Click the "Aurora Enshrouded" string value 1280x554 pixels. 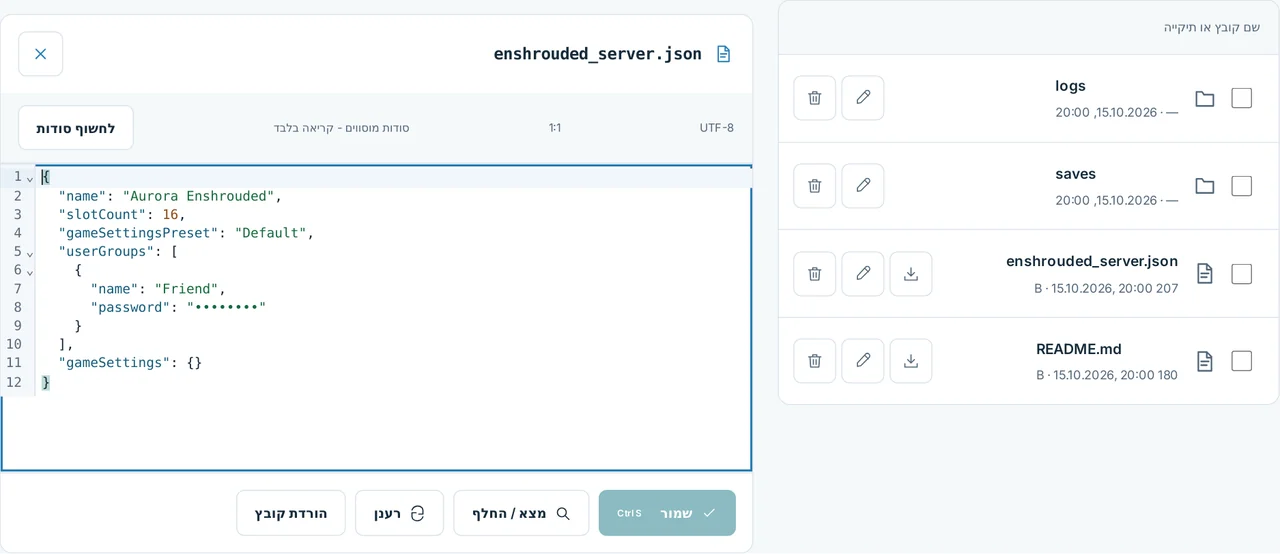198,196
